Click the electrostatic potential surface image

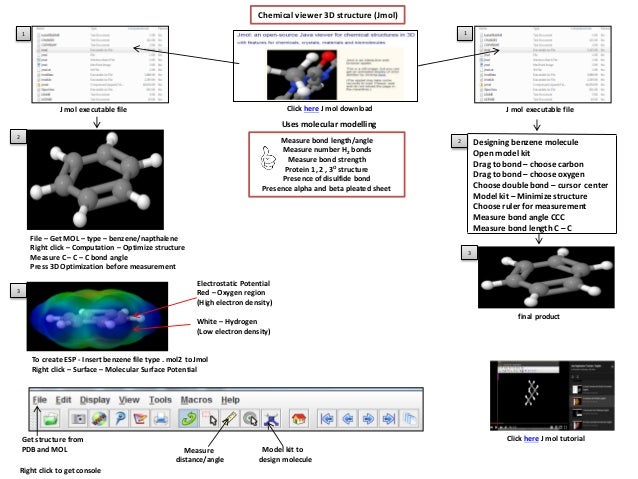point(97,316)
